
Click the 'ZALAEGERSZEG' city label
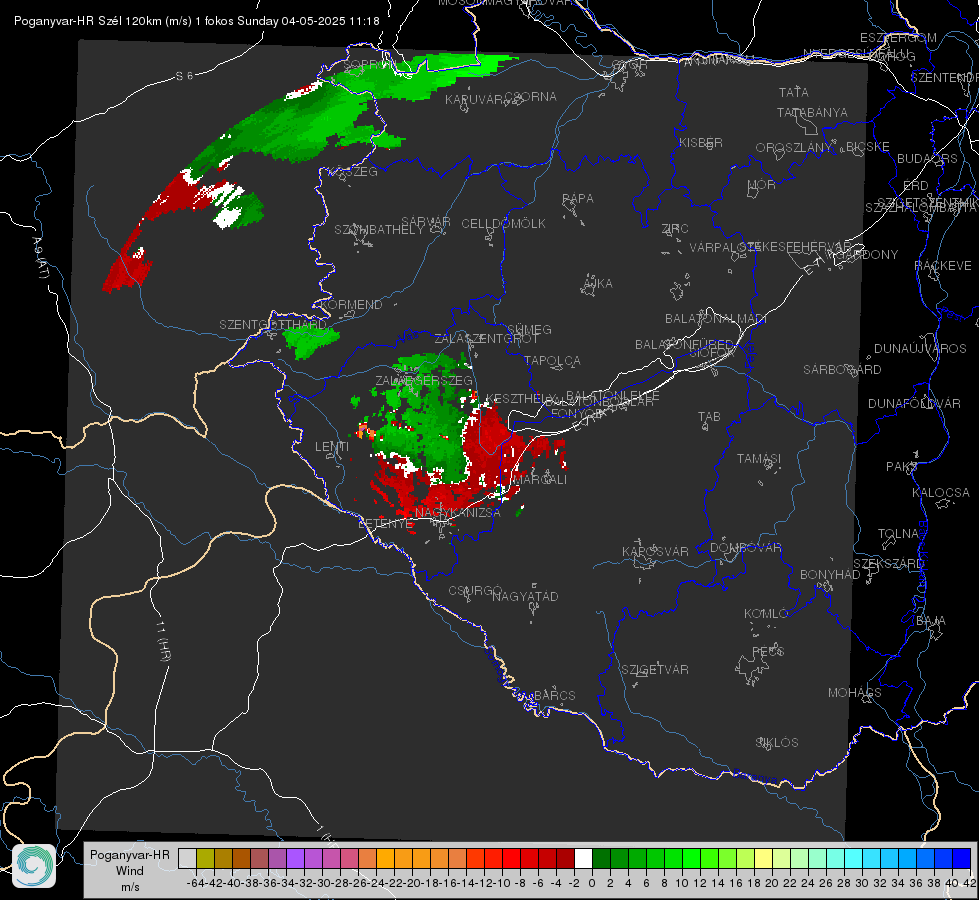click(x=423, y=380)
